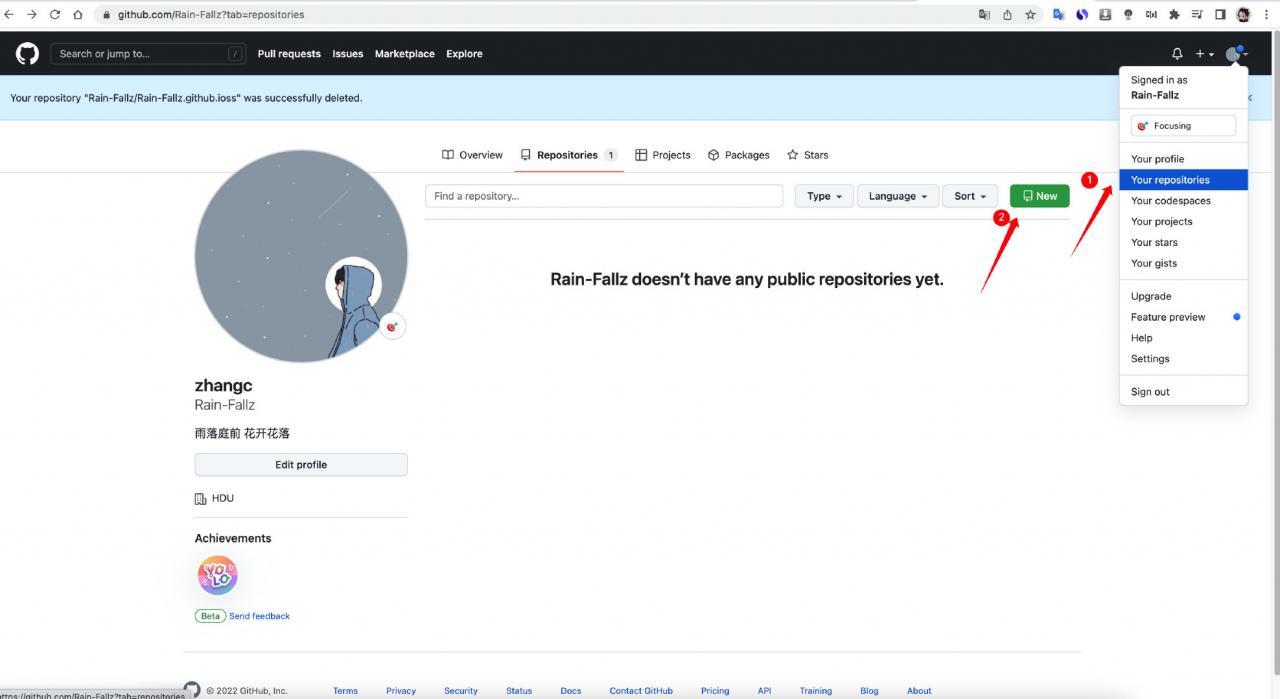
Task: Expand the Language filter dropdown
Action: click(898, 196)
